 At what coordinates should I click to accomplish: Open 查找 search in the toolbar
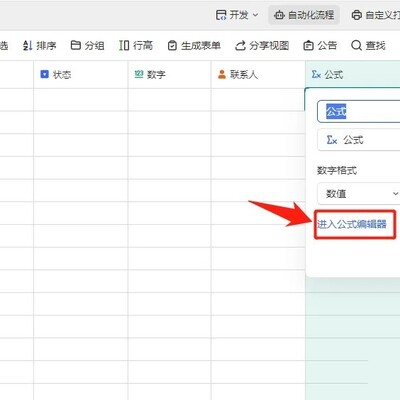pos(368,45)
